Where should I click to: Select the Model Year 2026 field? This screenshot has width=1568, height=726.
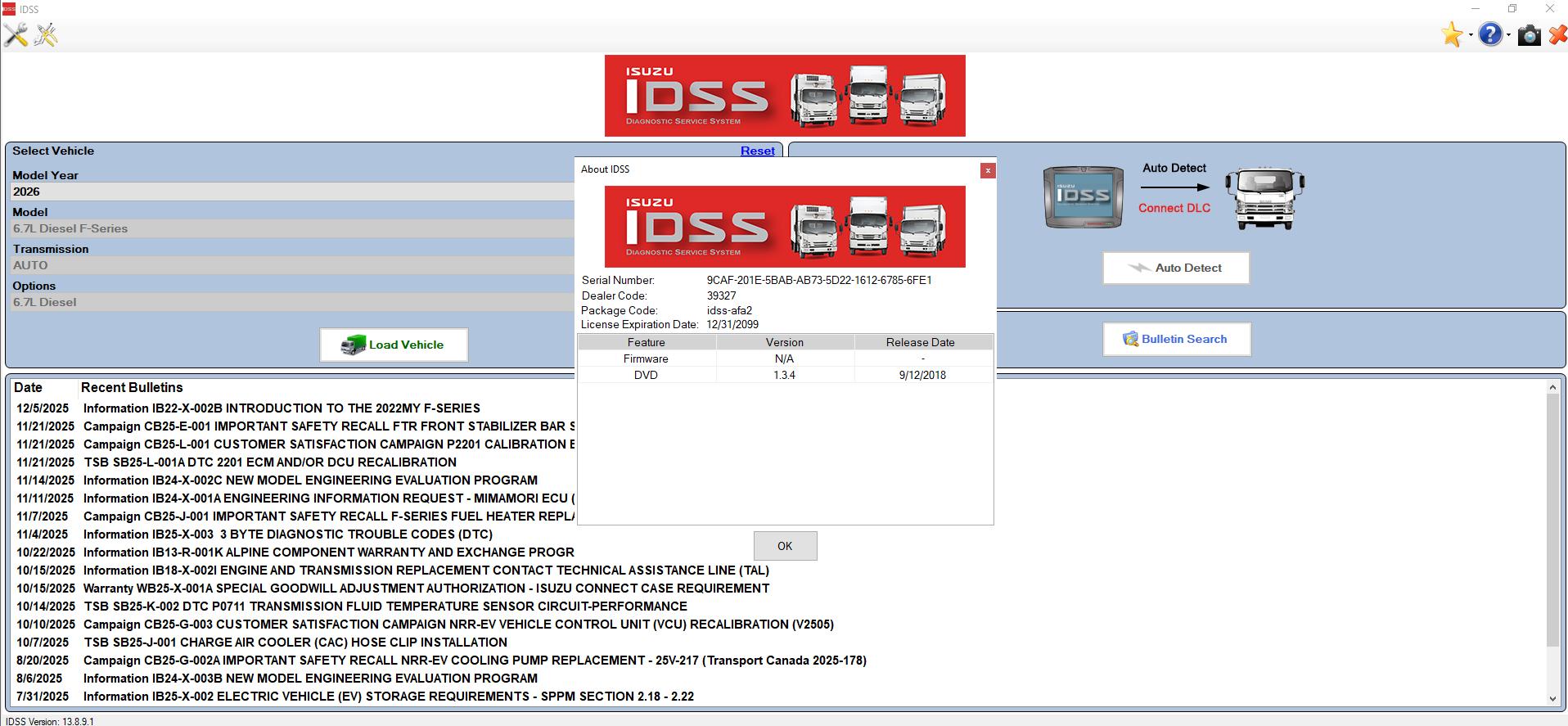pos(293,192)
